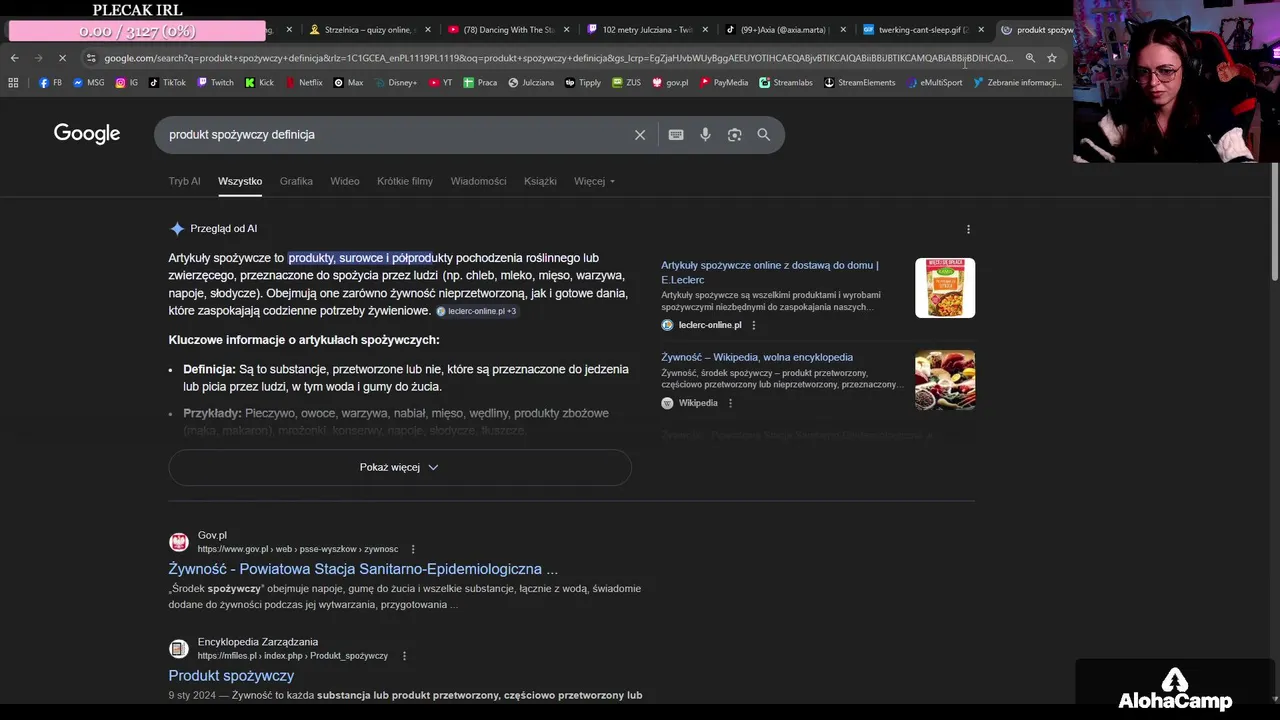Select the Tryb AI search tab
This screenshot has width=1280, height=720.
pyautogui.click(x=184, y=181)
